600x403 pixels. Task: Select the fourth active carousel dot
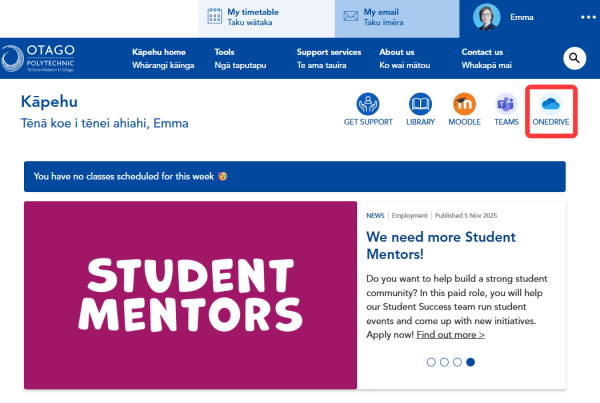click(470, 362)
